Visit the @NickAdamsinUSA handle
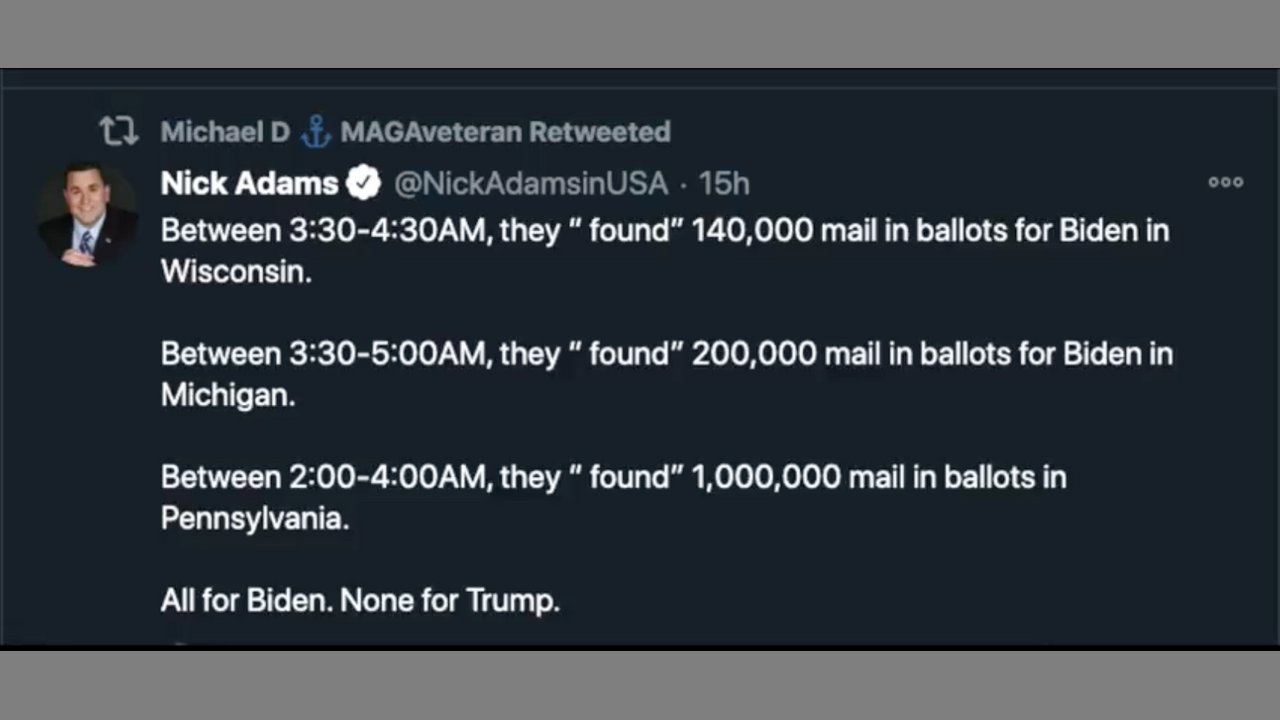Viewport: 1280px width, 720px height. pos(530,183)
